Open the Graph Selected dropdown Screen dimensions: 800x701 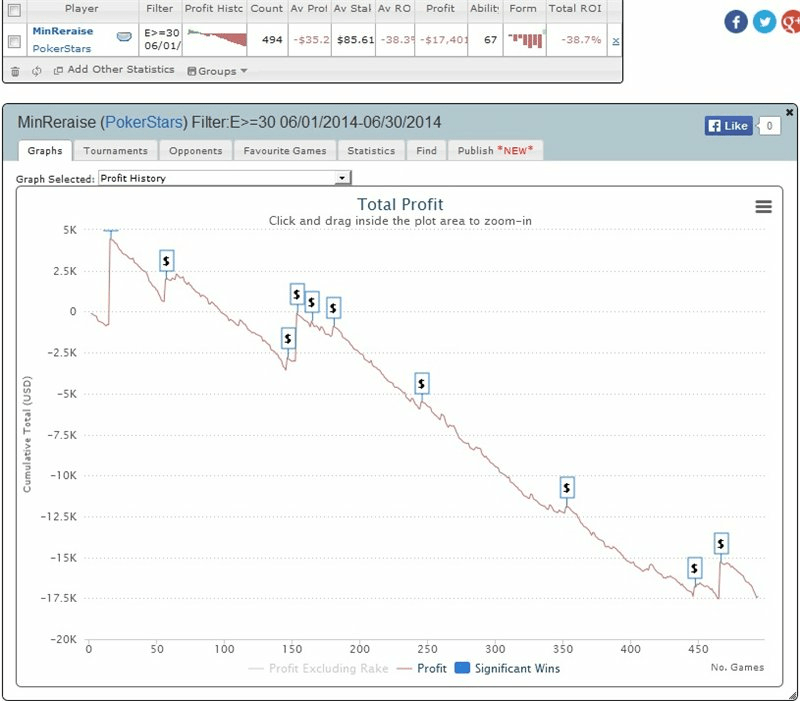pos(224,178)
